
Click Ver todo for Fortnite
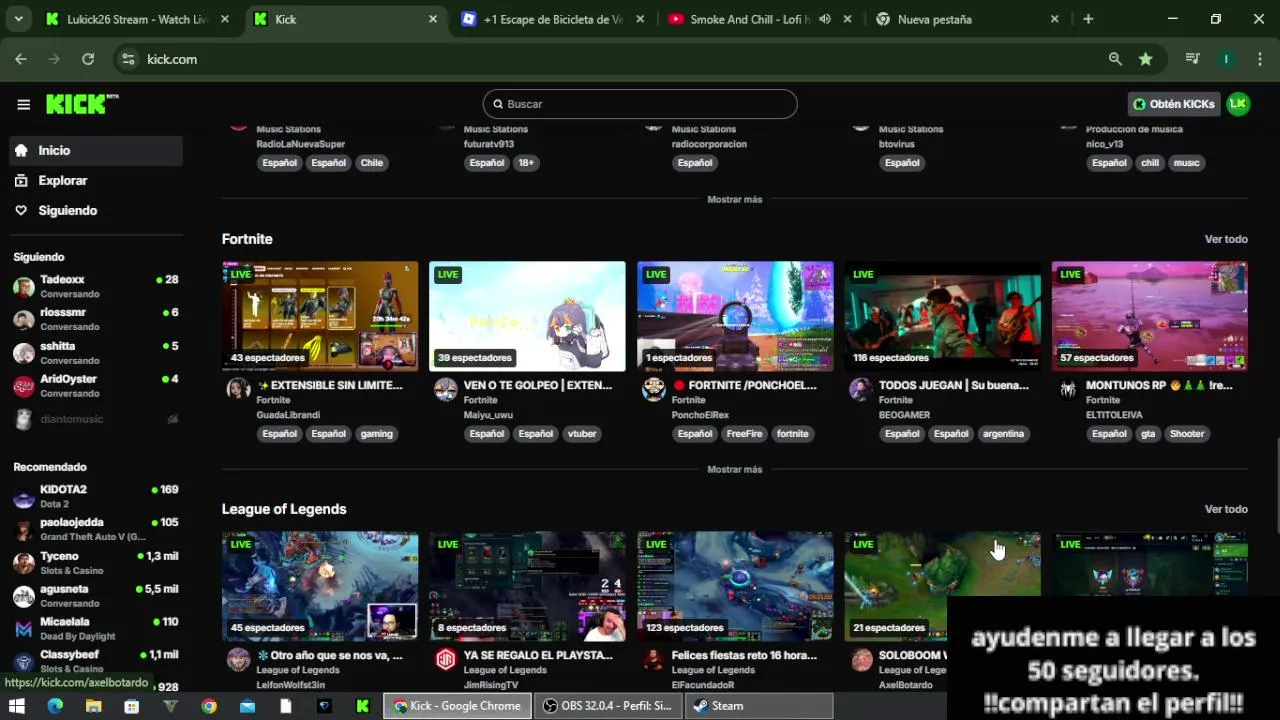pos(1226,239)
